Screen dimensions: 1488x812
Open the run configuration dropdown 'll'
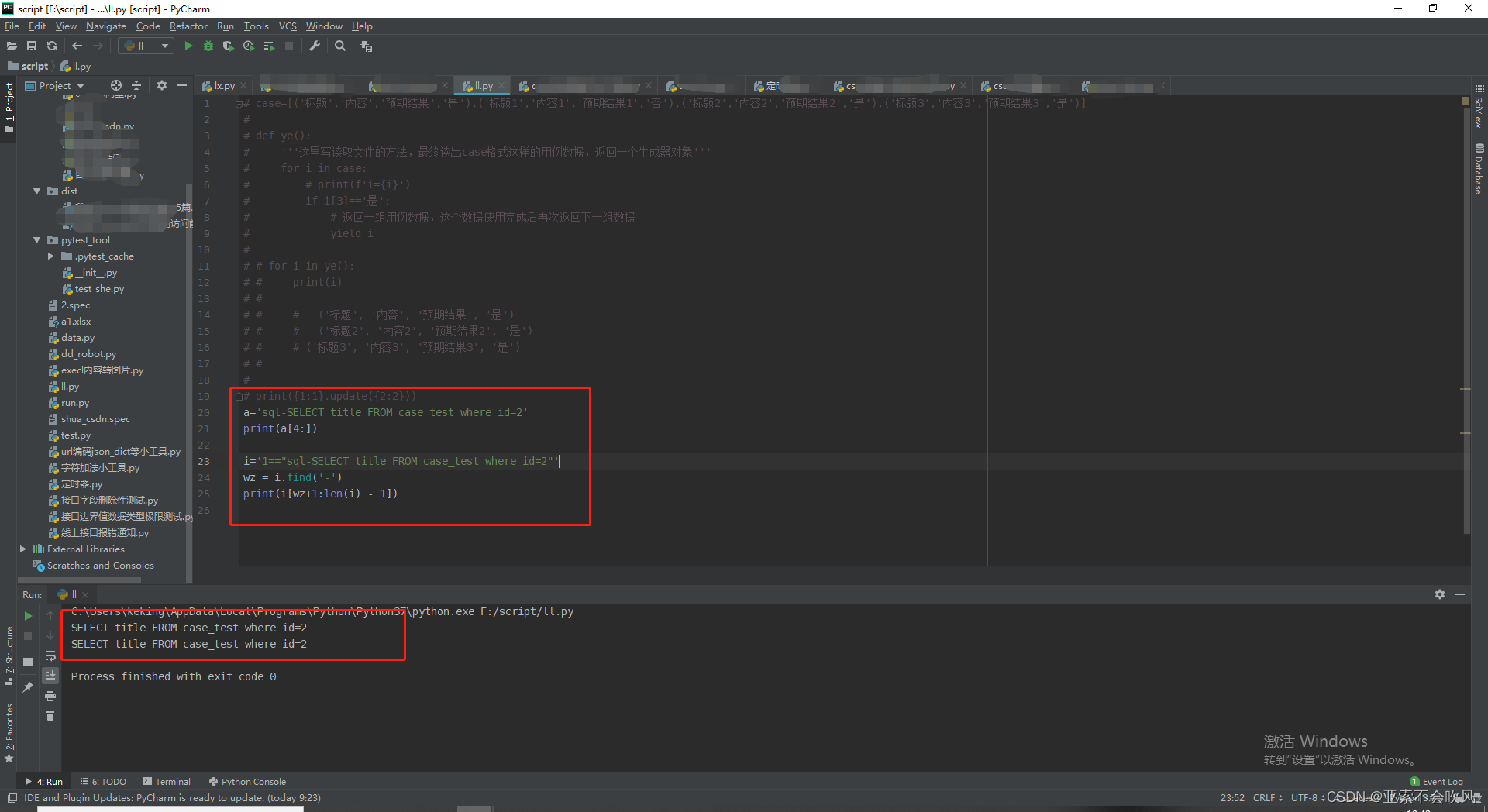(x=146, y=46)
